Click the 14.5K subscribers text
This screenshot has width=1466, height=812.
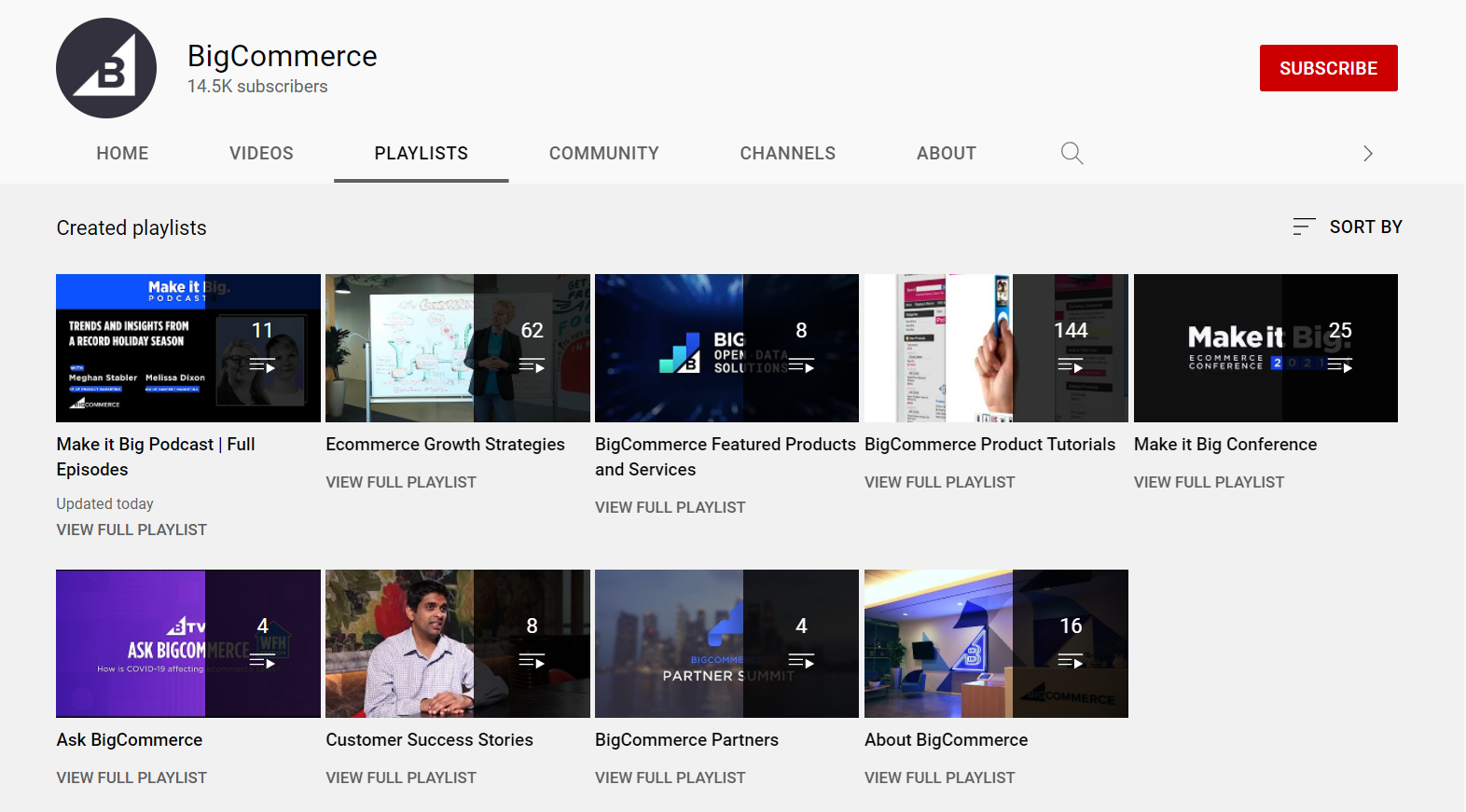click(x=257, y=87)
